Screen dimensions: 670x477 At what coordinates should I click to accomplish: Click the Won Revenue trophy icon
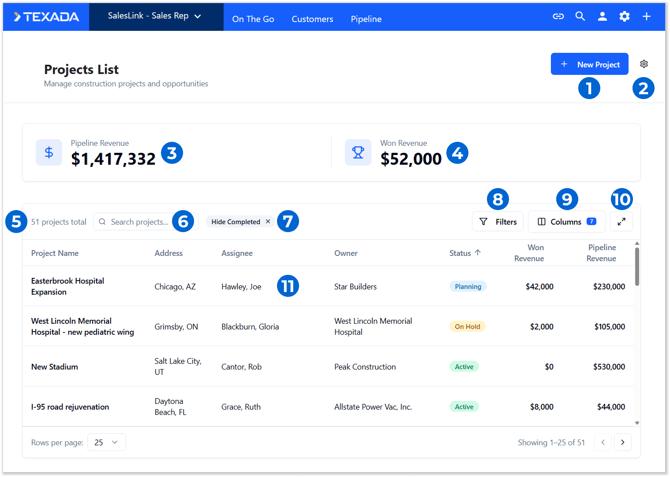point(358,153)
